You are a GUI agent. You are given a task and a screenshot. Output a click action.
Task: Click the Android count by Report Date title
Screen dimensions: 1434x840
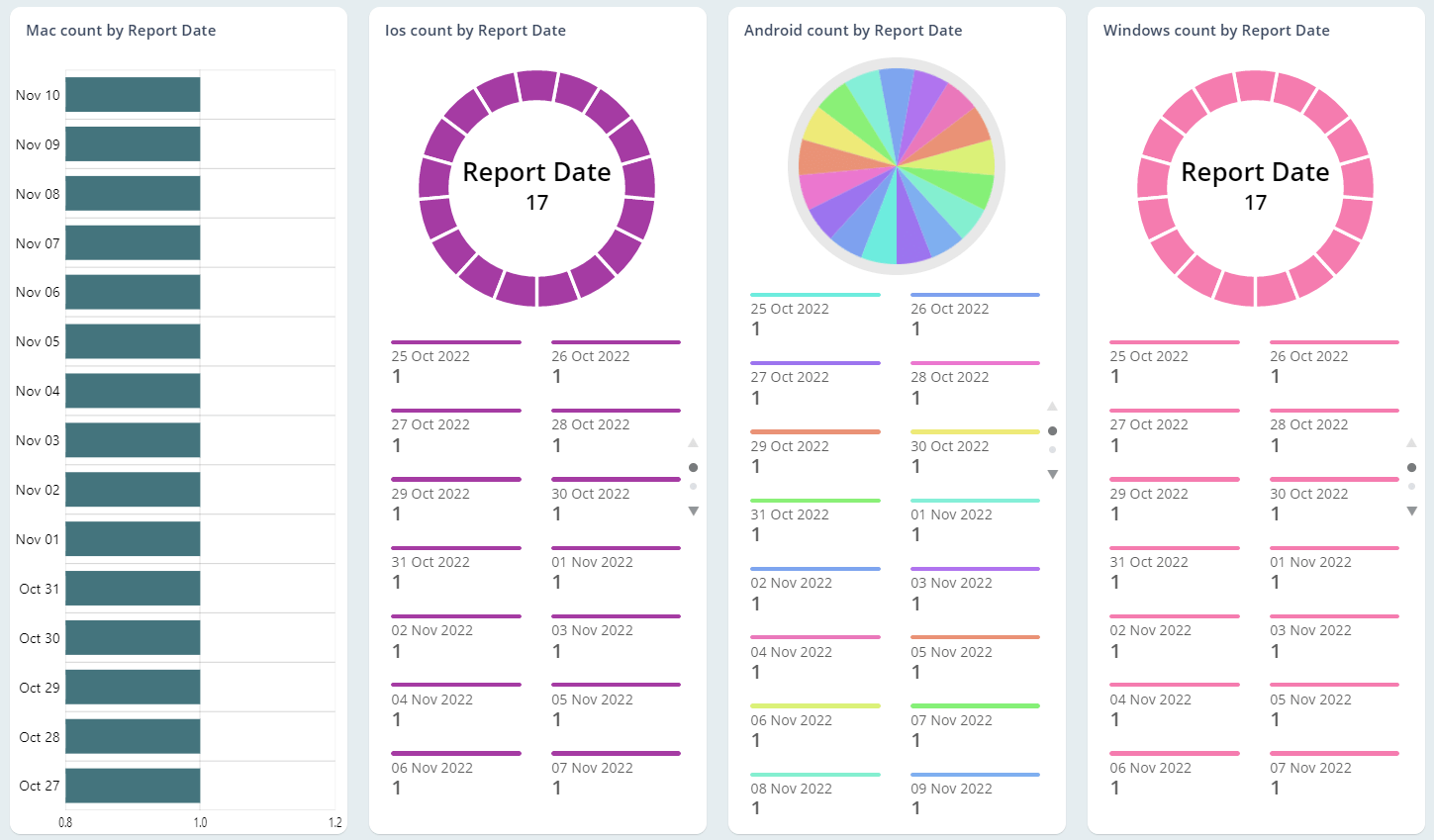pos(853,30)
